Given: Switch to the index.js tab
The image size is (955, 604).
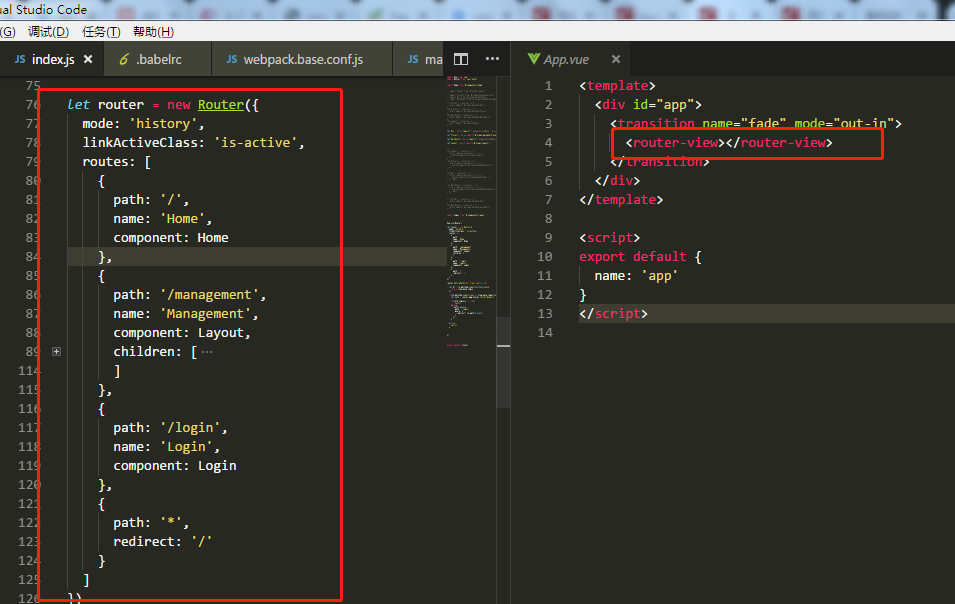Looking at the screenshot, I should (x=52, y=59).
